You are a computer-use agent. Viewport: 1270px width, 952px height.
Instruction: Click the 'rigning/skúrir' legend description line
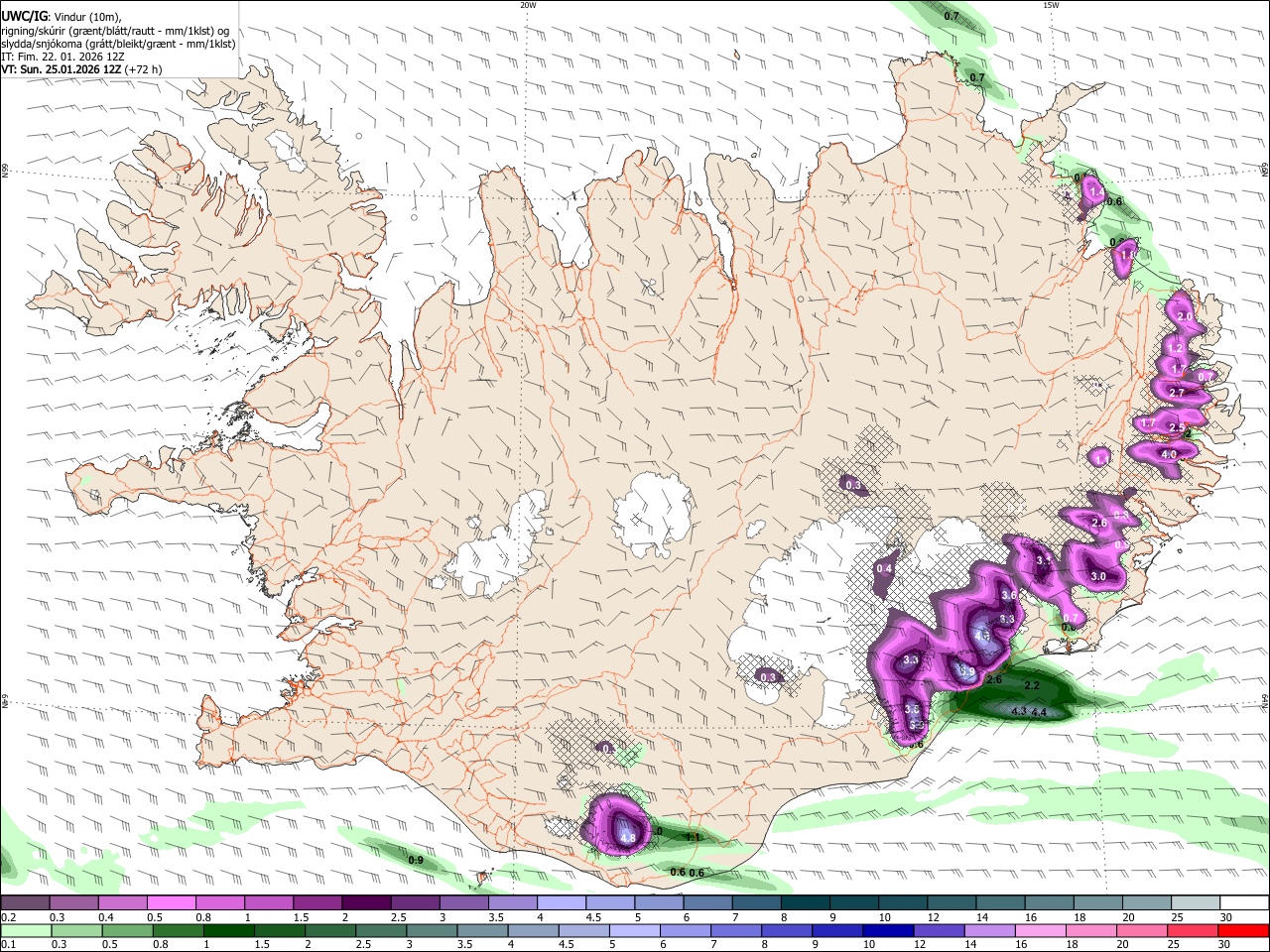pos(115,31)
